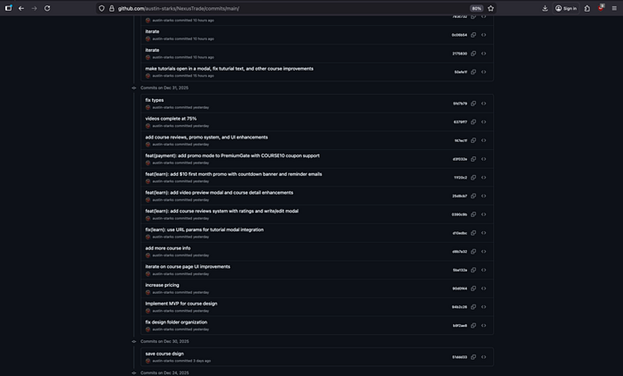The height and width of the screenshot is (376, 623).
Task: Focus the address bar showing github.com URL
Action: [x=290, y=8]
